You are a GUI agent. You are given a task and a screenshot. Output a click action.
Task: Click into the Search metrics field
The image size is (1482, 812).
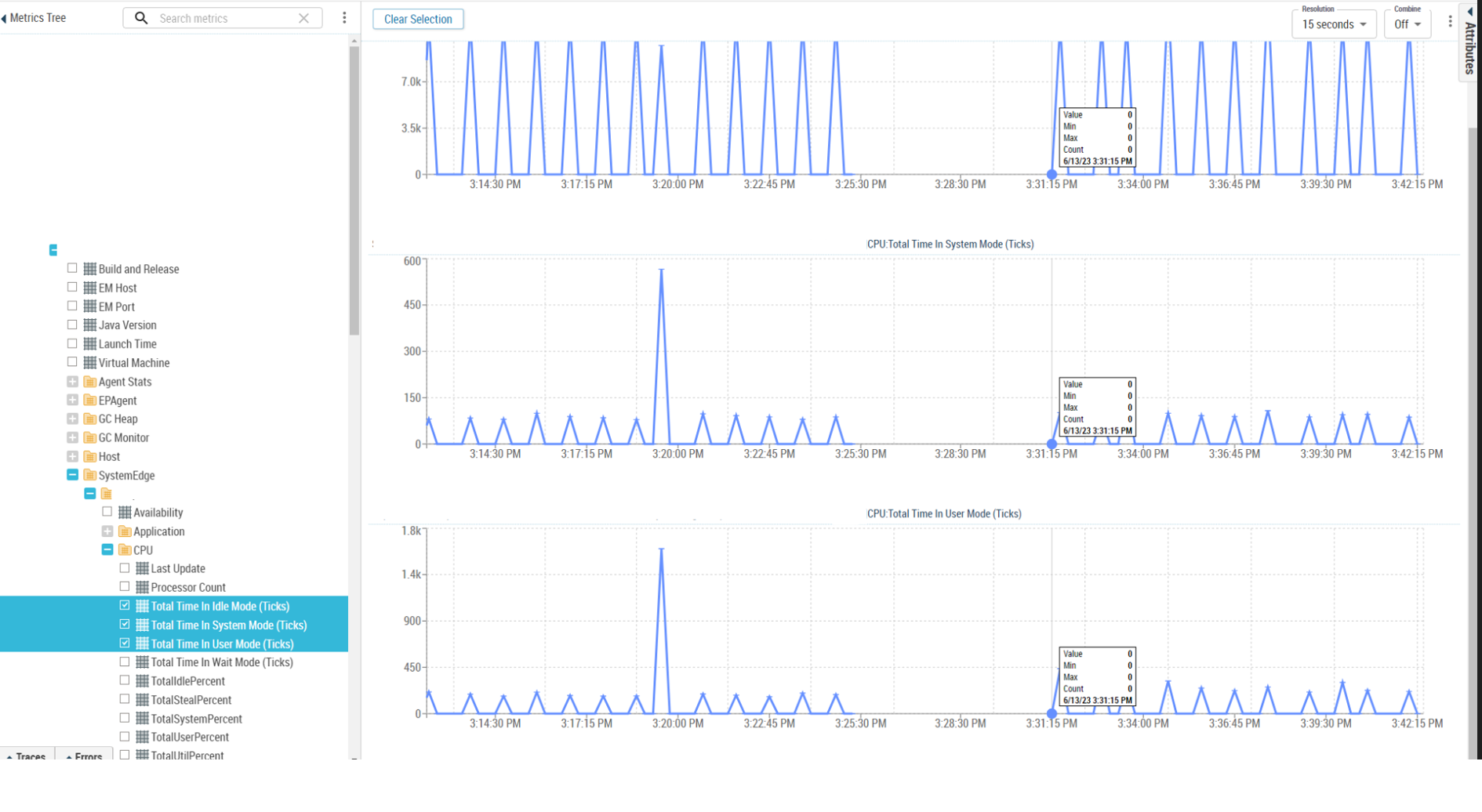[223, 18]
